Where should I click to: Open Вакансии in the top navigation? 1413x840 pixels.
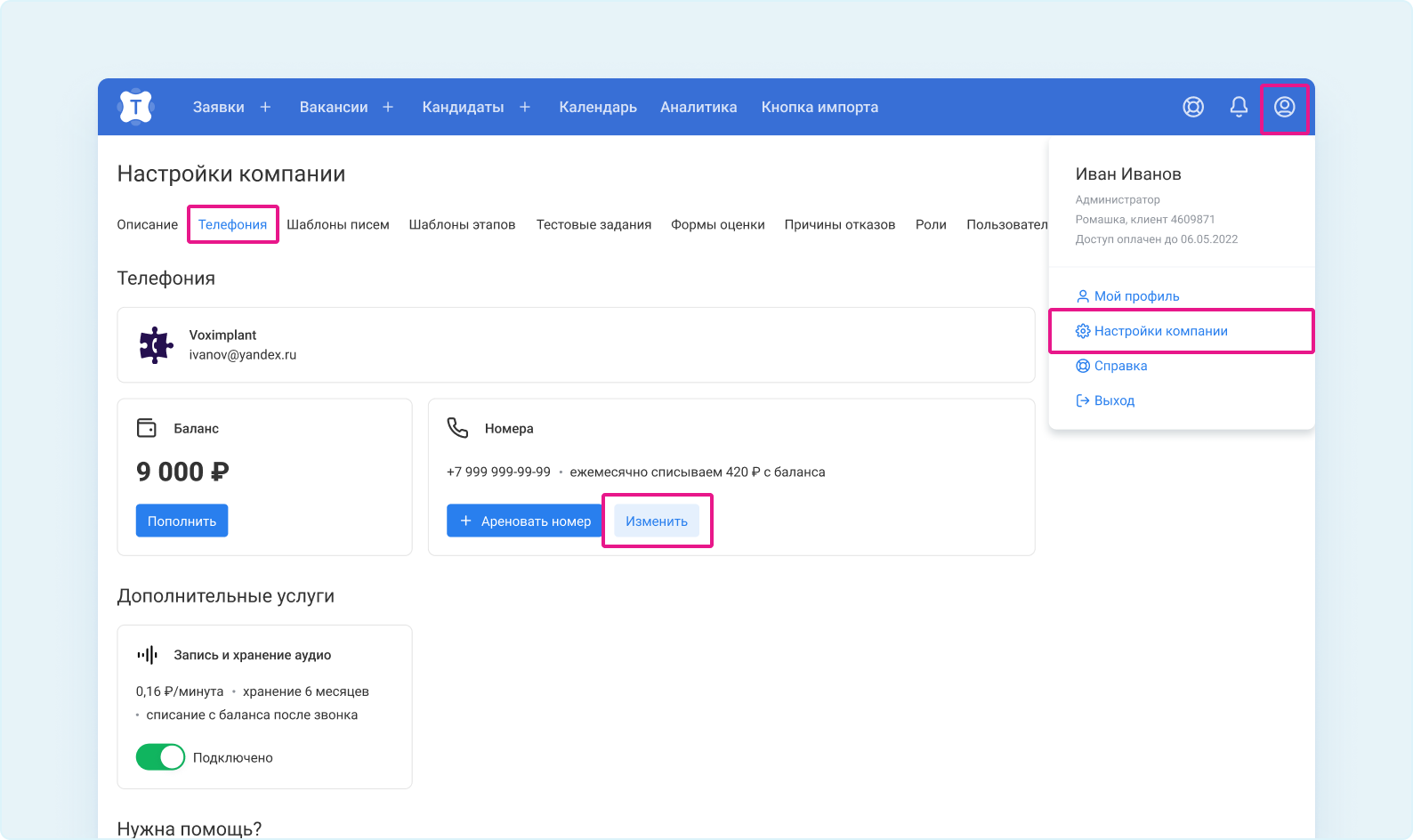(x=334, y=107)
